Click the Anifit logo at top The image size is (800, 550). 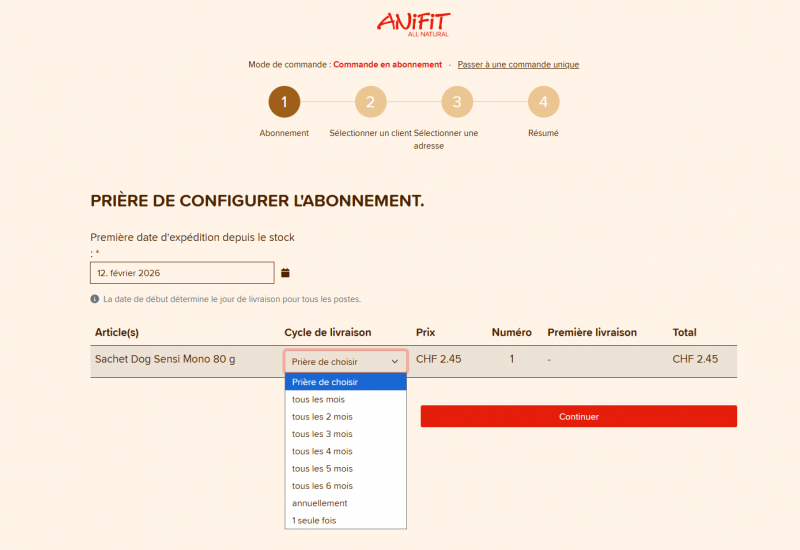[x=413, y=23]
